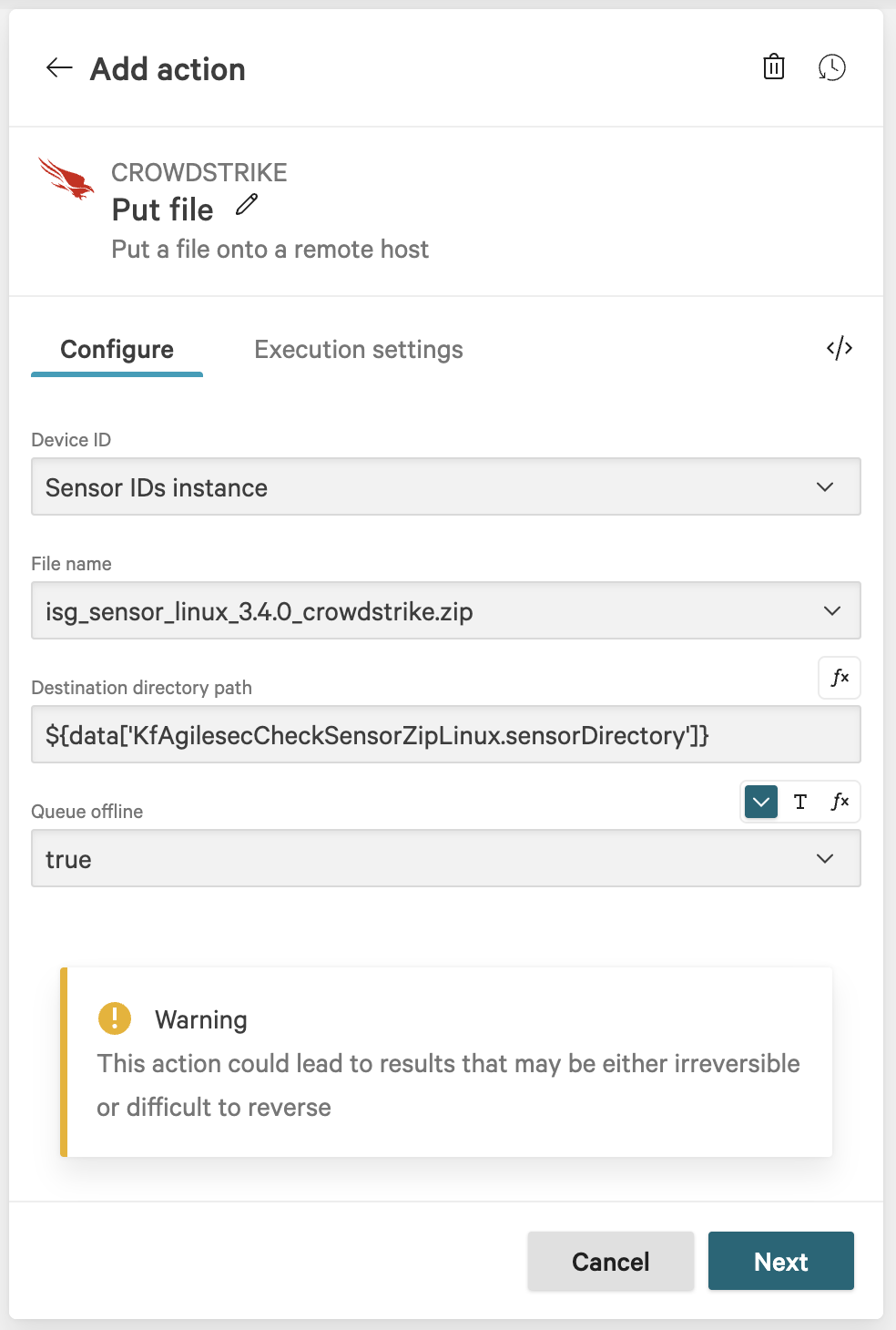The height and width of the screenshot is (1330, 896).
Task: Open the history clock icon
Action: click(x=831, y=67)
